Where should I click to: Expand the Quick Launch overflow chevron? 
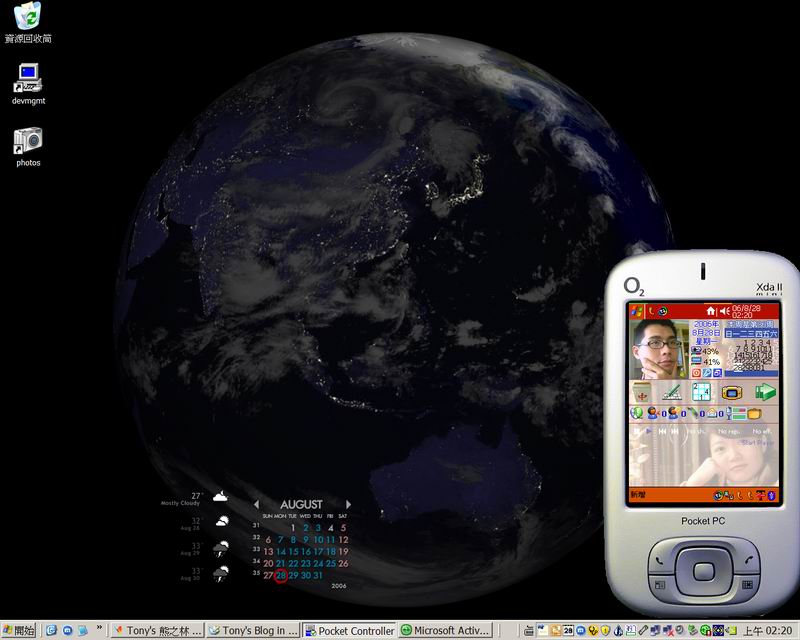coord(99,628)
